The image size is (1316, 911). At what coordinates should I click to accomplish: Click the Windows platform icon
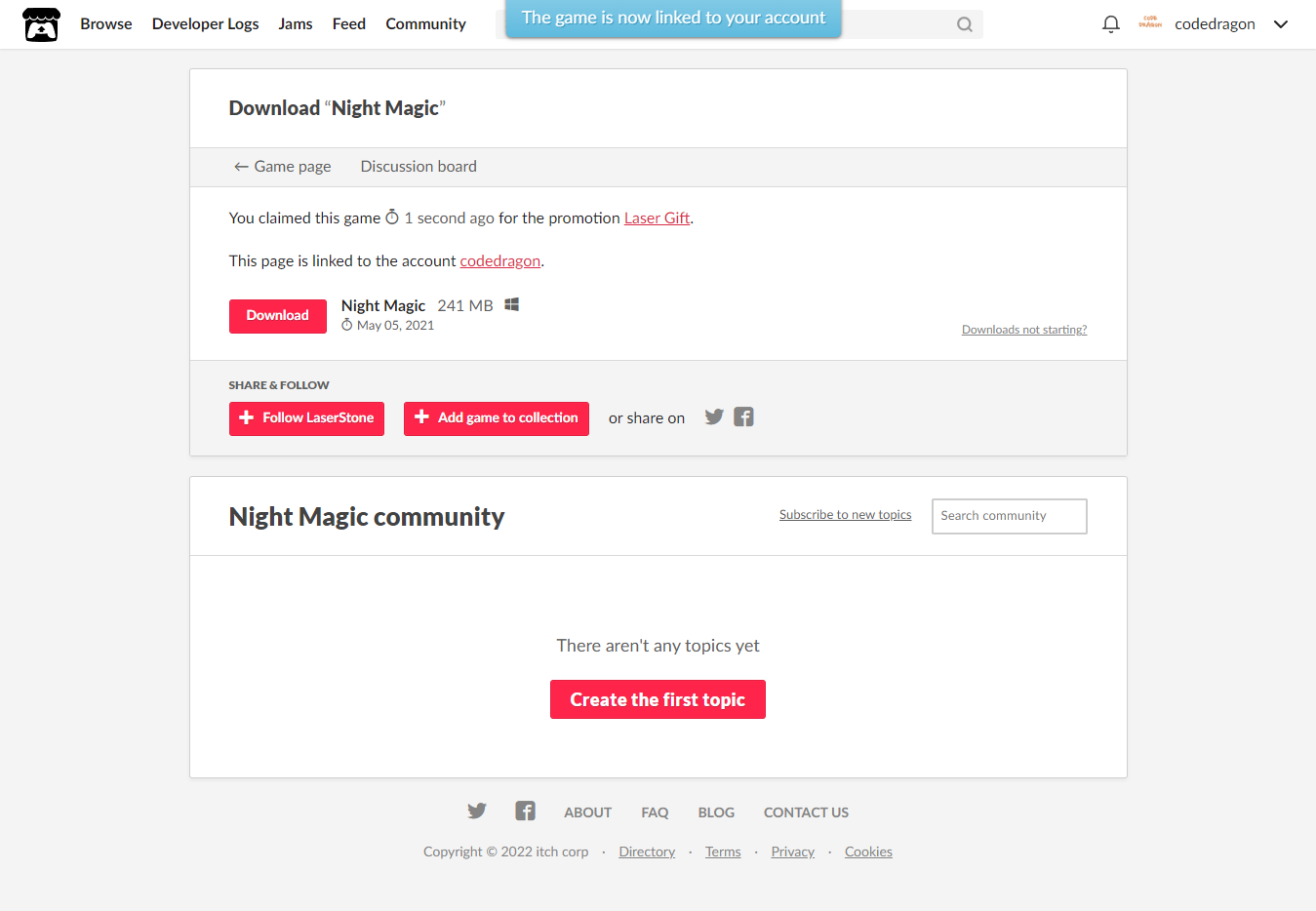[x=511, y=304]
